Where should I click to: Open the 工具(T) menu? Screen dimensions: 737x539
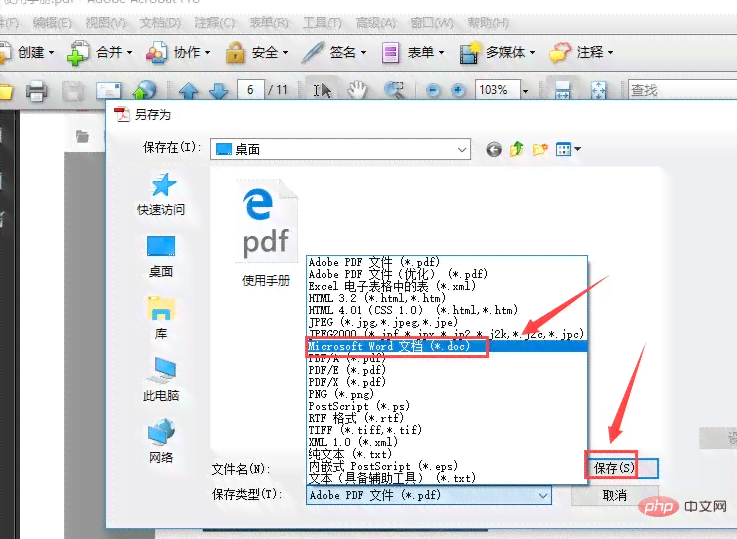322,23
